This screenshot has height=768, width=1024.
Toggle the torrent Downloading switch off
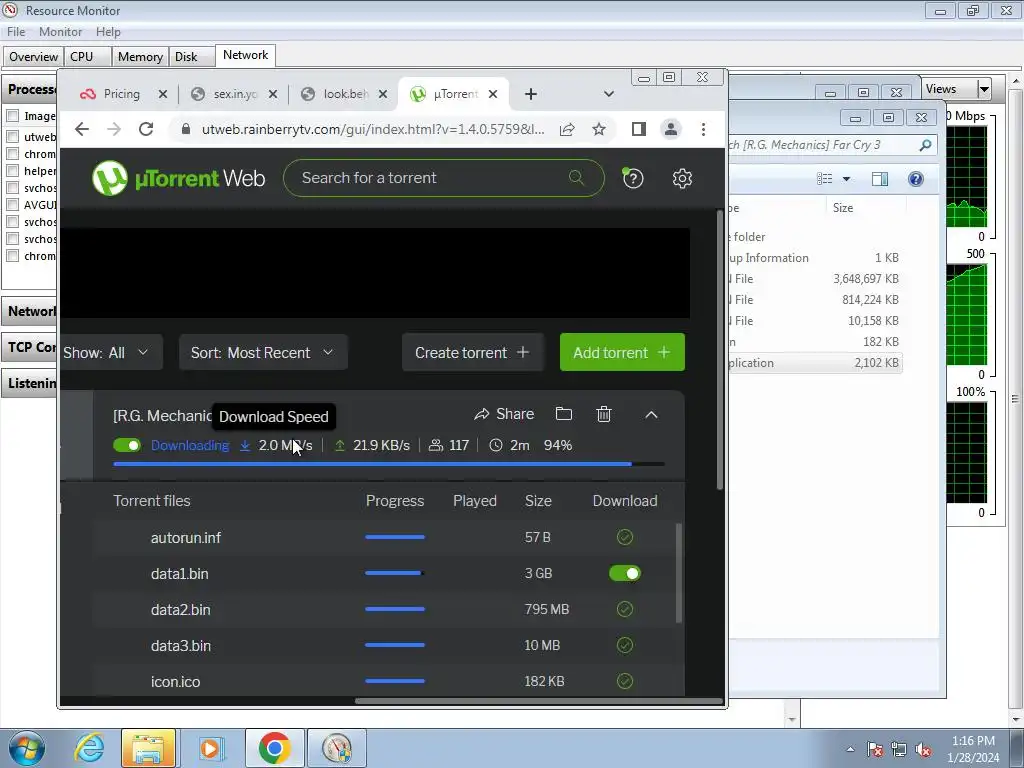(x=127, y=445)
